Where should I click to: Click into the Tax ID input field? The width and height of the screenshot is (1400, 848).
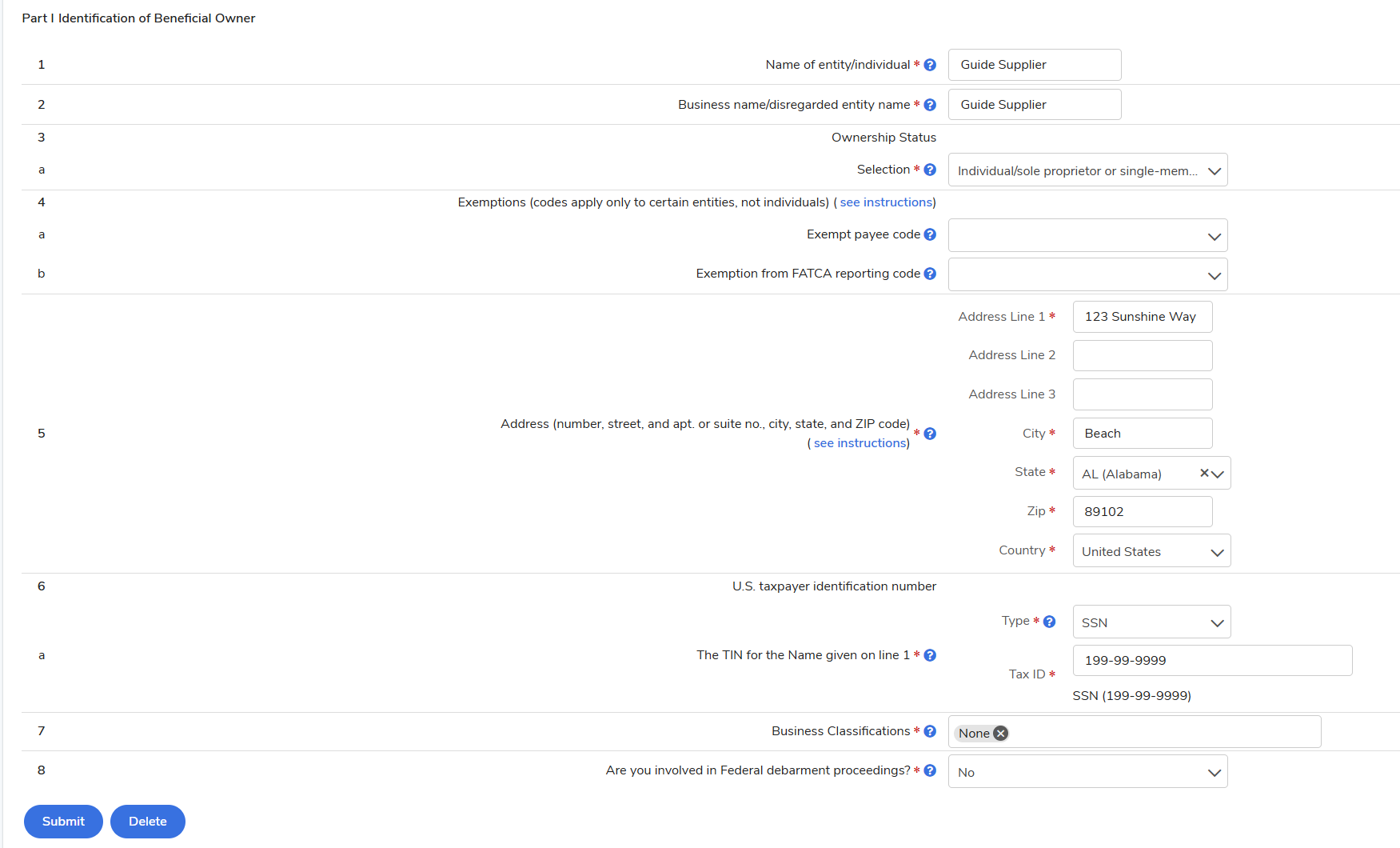point(1211,661)
